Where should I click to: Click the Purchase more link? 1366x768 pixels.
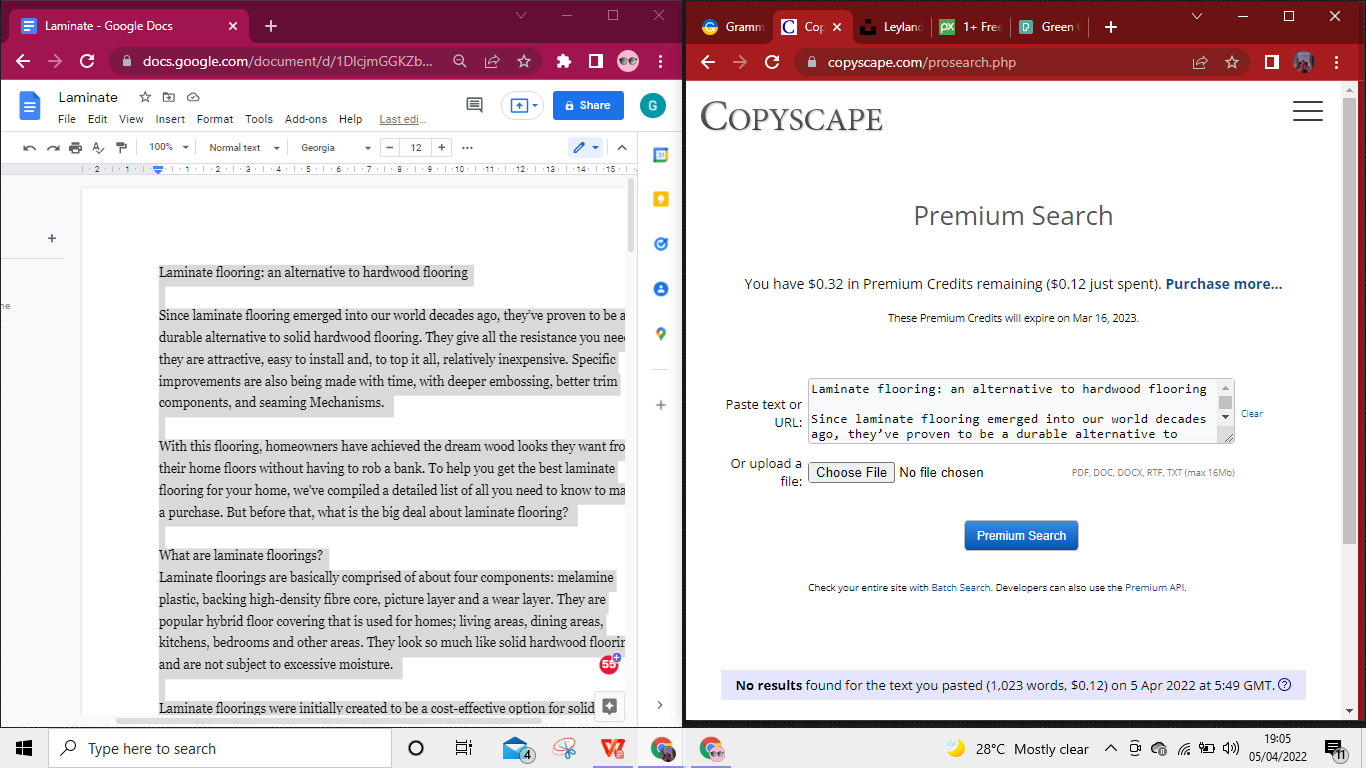pos(1223,284)
